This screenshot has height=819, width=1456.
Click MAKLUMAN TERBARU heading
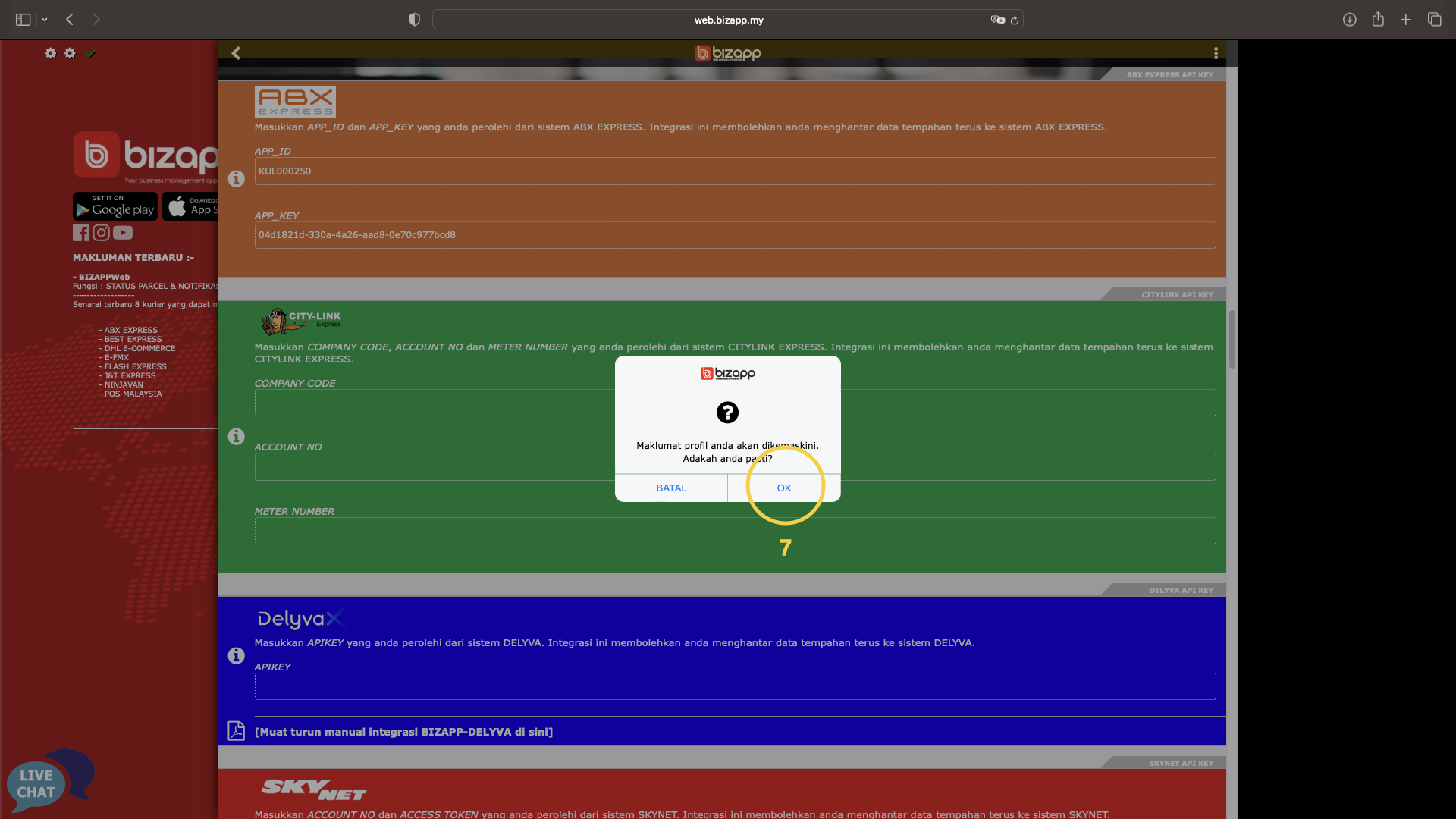tap(133, 258)
